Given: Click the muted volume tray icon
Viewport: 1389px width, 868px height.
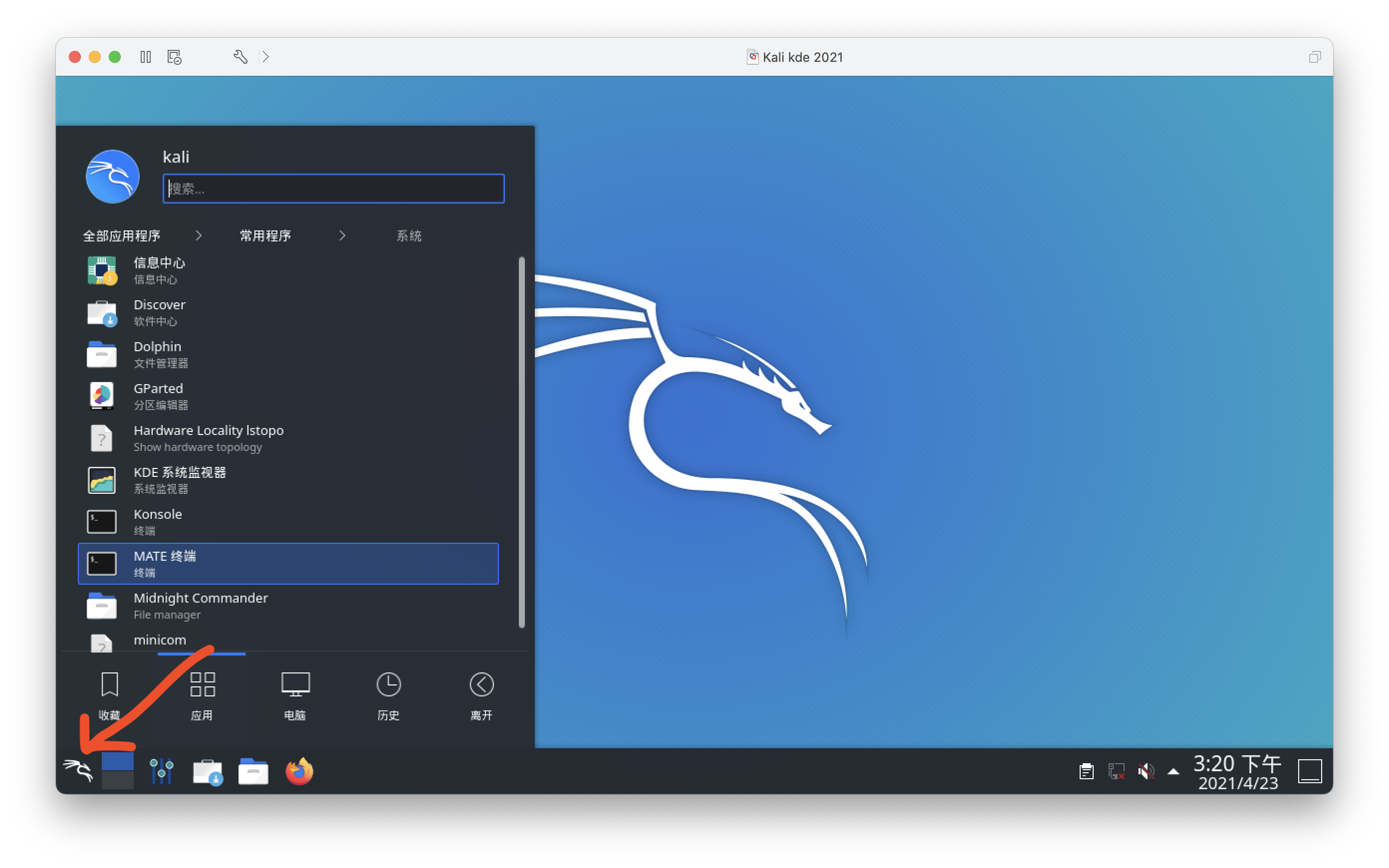Looking at the screenshot, I should [x=1146, y=771].
